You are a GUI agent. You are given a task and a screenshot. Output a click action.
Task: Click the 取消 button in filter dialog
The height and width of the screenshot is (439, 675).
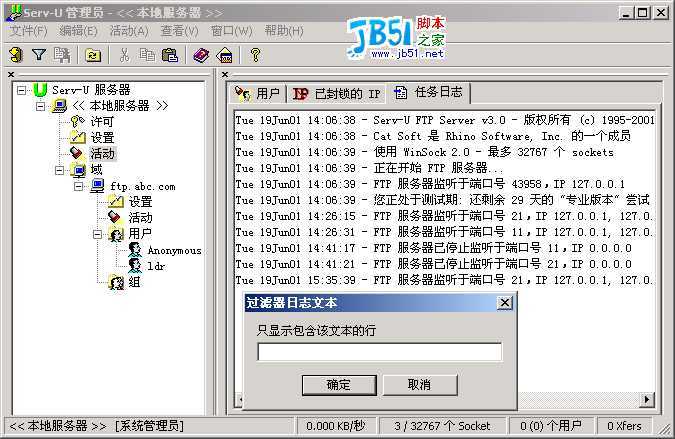pyautogui.click(x=420, y=385)
